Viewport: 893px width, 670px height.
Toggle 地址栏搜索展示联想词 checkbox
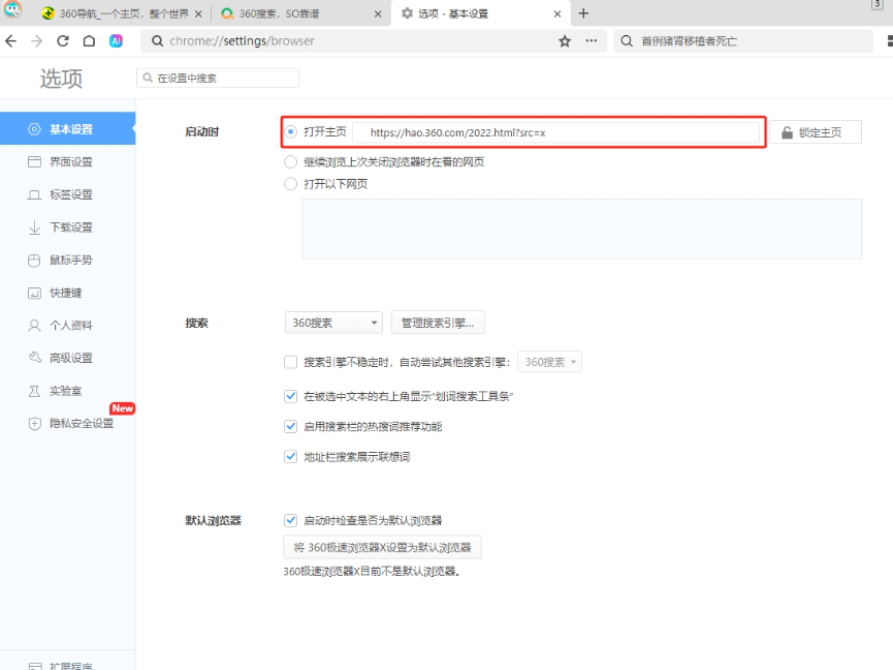(290, 456)
